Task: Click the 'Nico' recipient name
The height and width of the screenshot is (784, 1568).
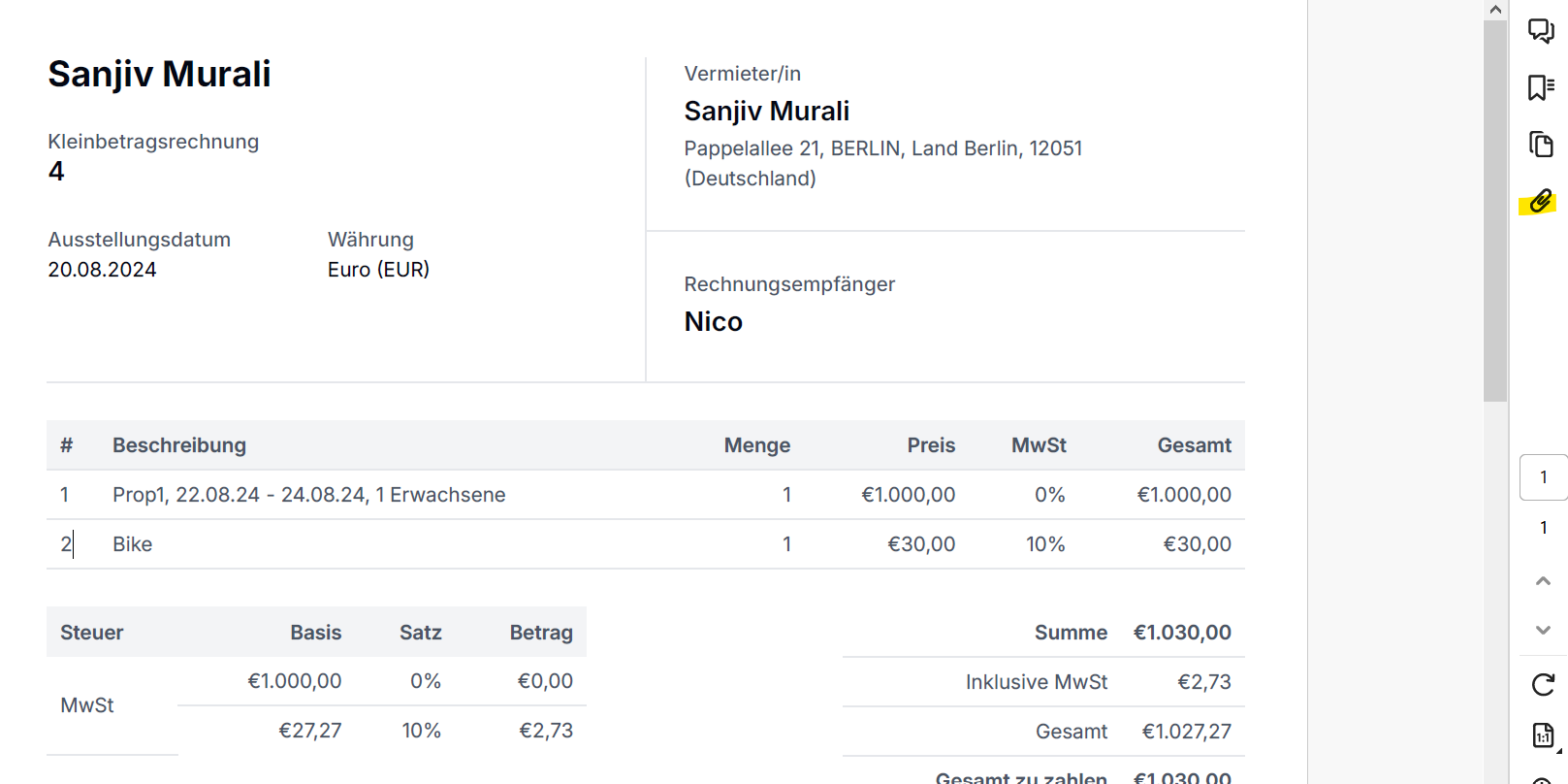Action: point(713,321)
